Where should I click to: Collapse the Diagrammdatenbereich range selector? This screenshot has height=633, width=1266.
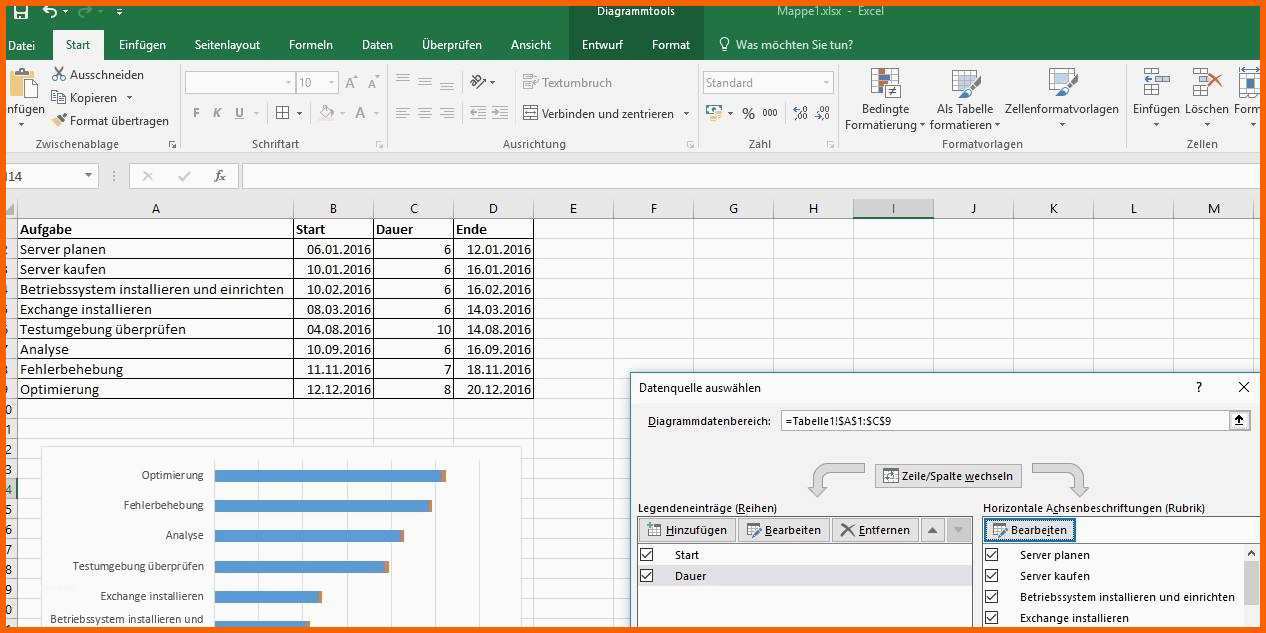coord(1239,421)
